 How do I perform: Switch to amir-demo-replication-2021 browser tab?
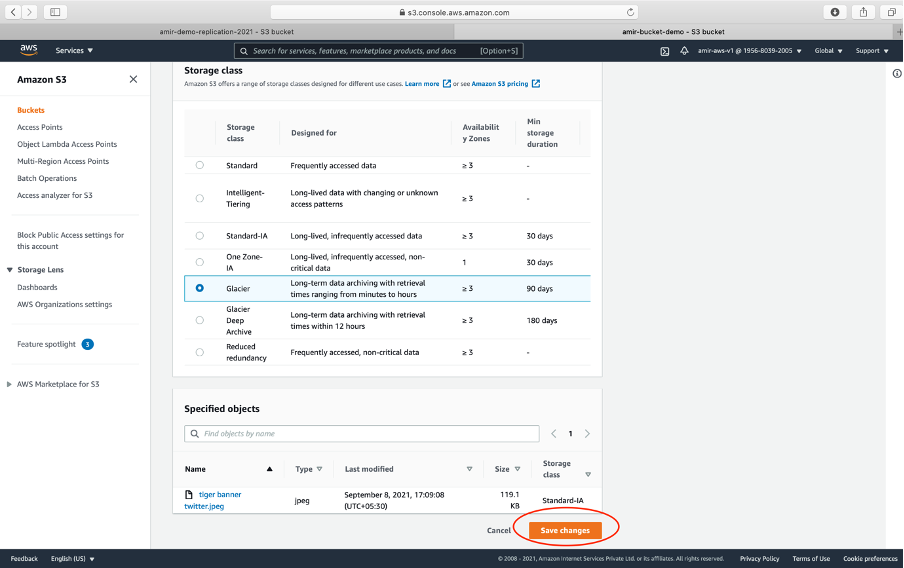pos(227,32)
